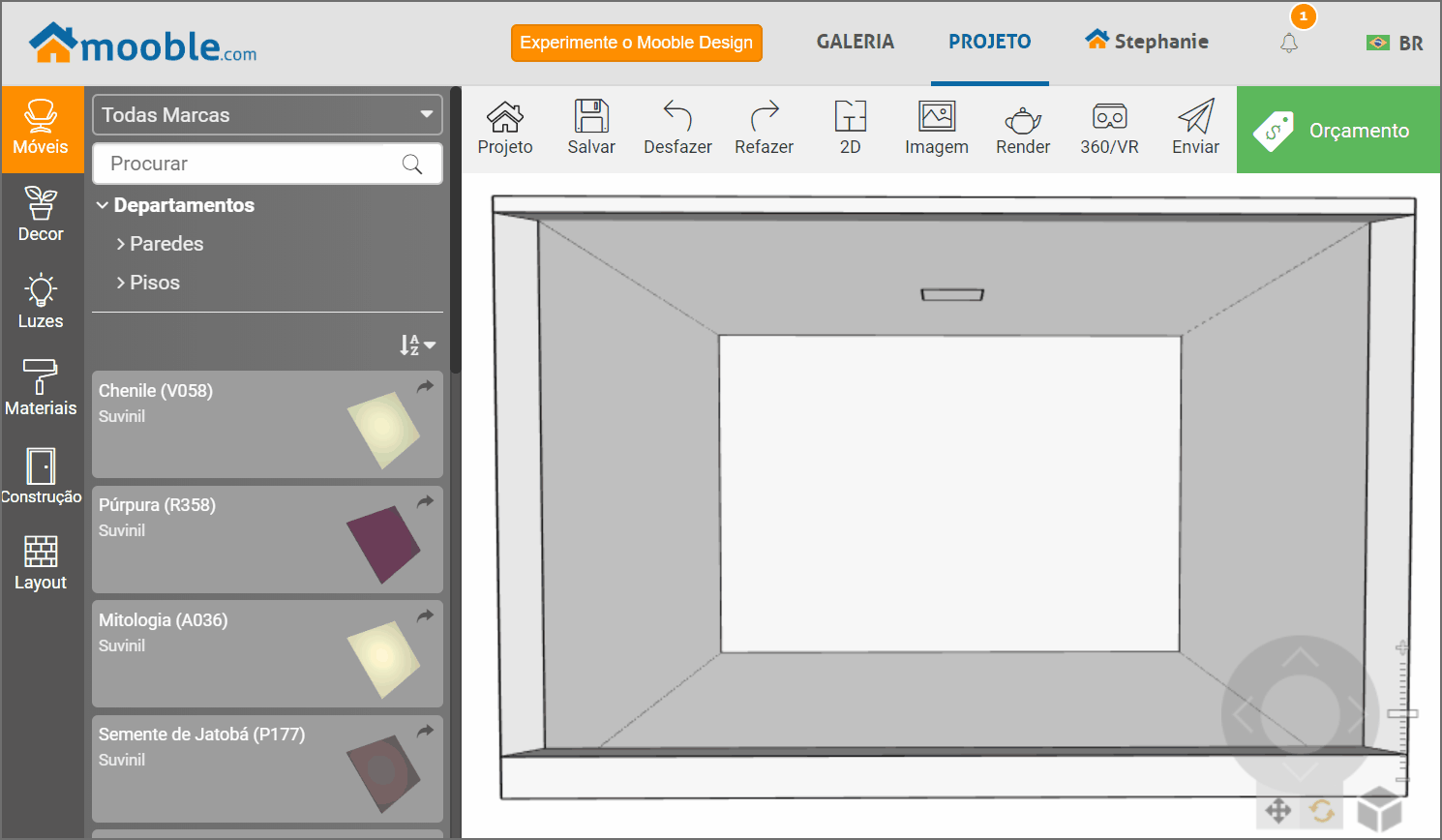Share arrow on Púrpura (R358) card
Image resolution: width=1442 pixels, height=840 pixels.
click(425, 501)
